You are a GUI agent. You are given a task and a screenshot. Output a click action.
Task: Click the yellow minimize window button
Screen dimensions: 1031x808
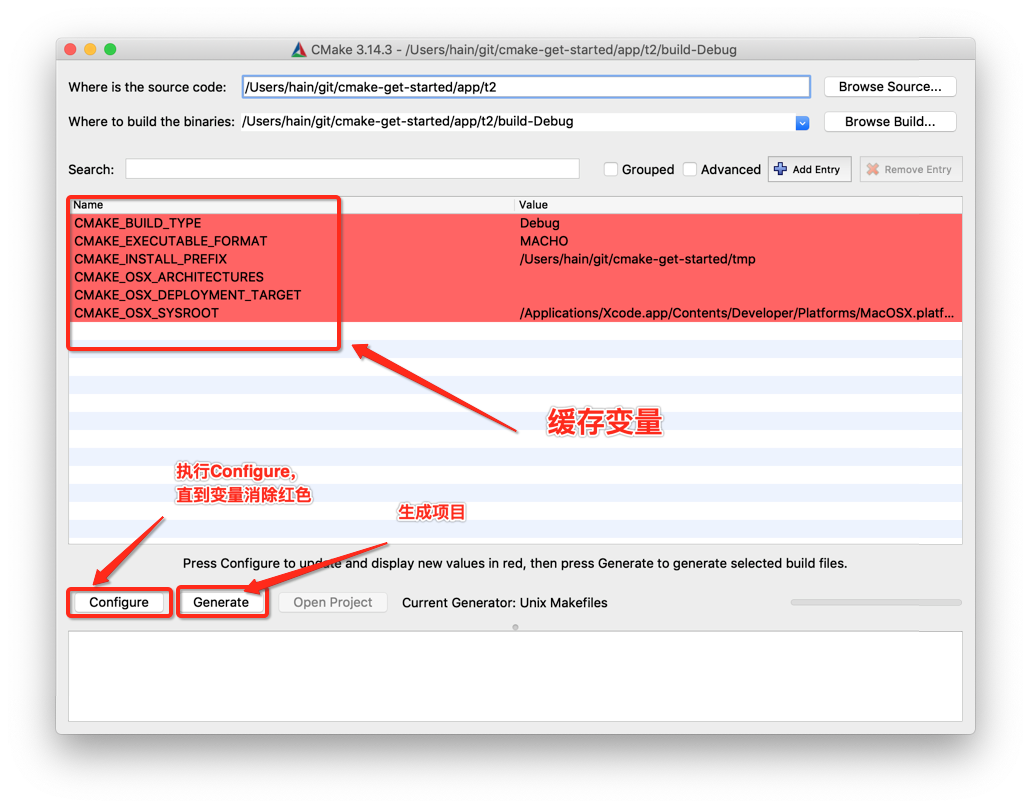pos(91,49)
